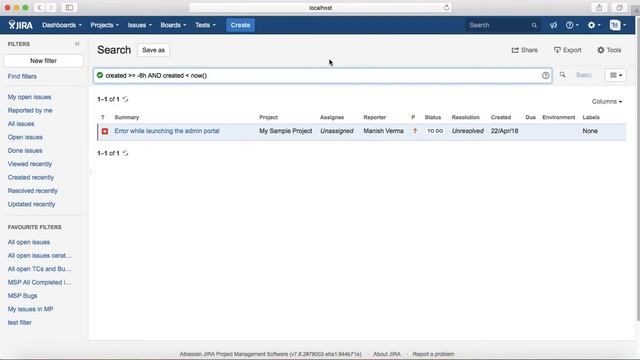The height and width of the screenshot is (360, 640).
Task: Go back in browser
Action: [x=39, y=7]
